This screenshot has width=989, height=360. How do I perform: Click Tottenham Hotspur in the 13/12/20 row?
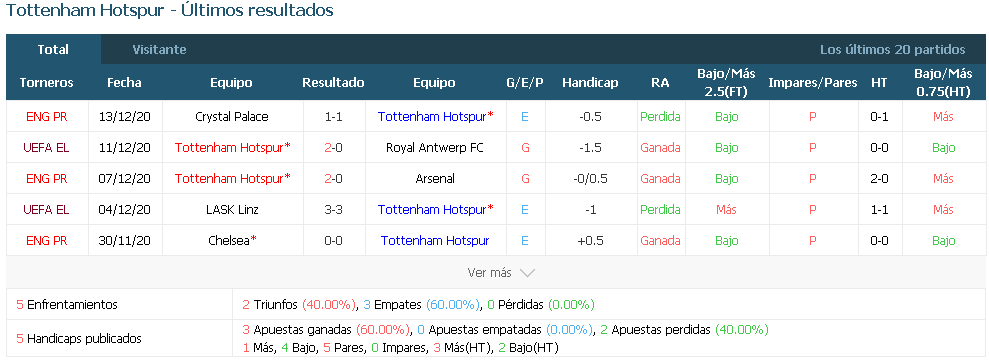[432, 117]
